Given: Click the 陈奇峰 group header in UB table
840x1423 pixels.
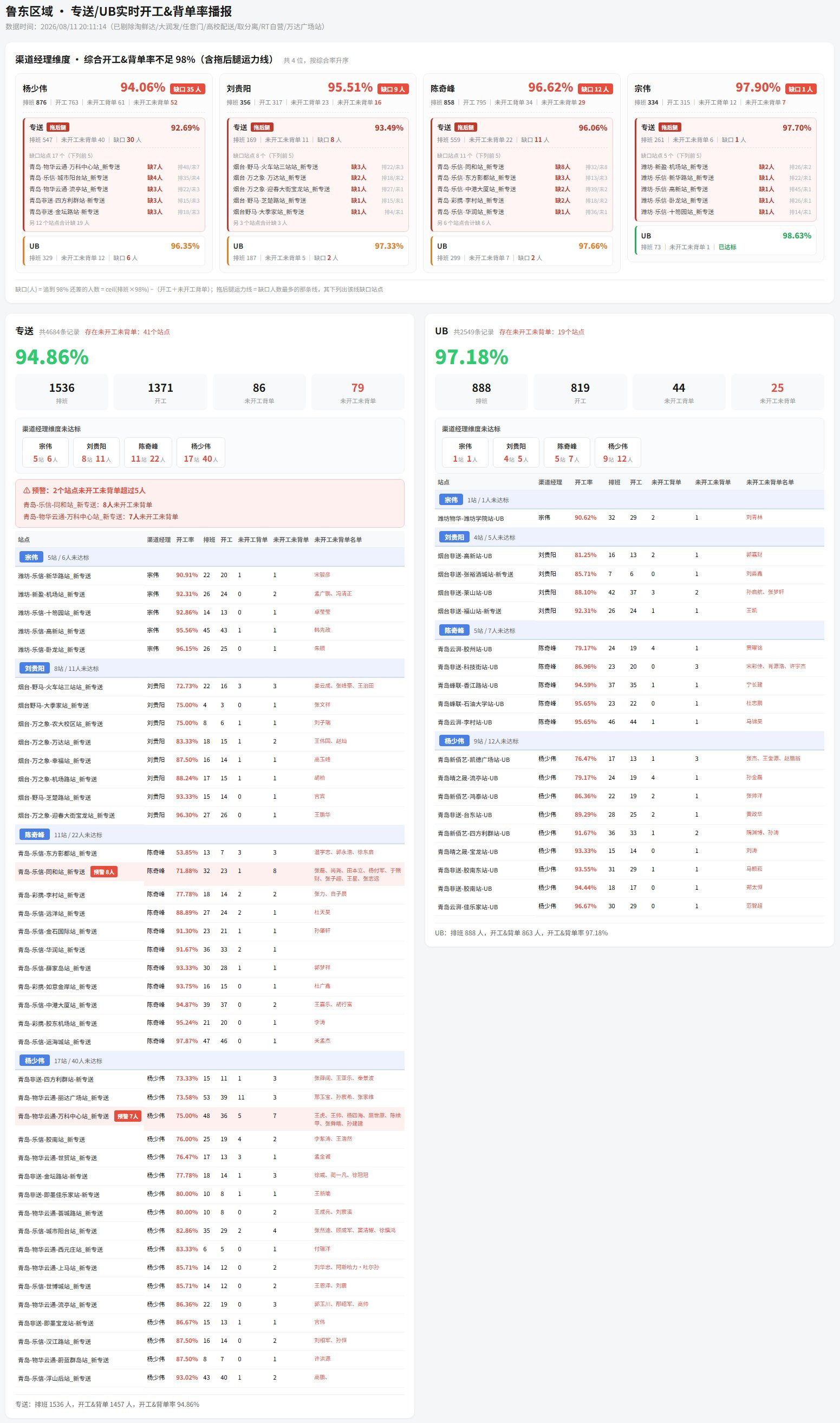Looking at the screenshot, I should [629, 630].
